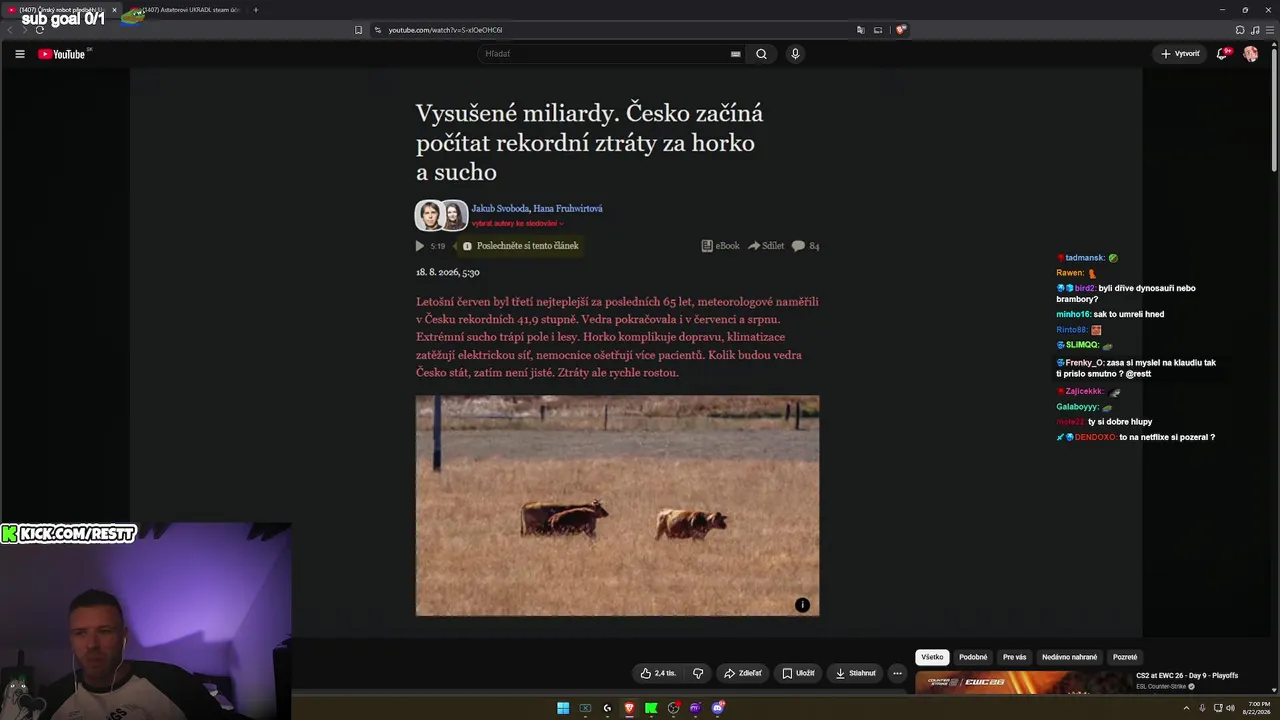Viewport: 1280px width, 720px height.
Task: Click chat message from bird2 about dinosaurs
Action: (x=1127, y=293)
